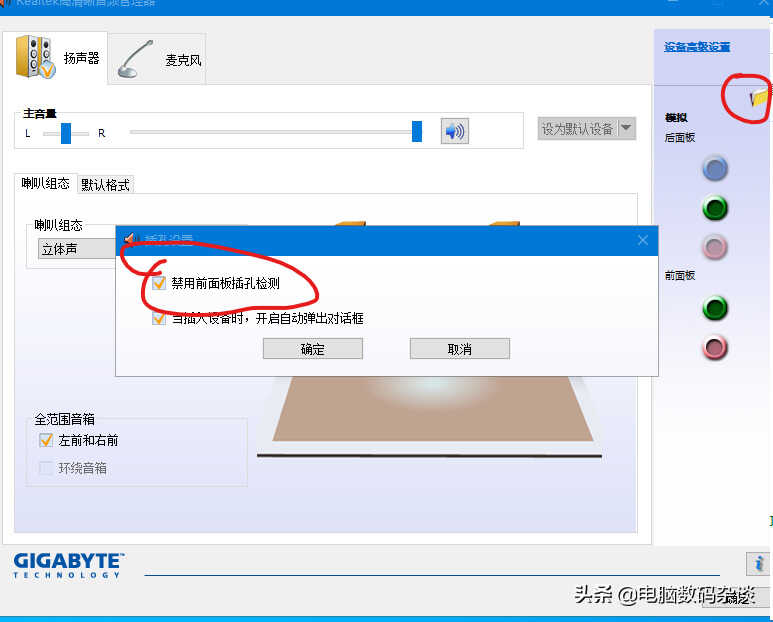Screen dimensions: 773x622
Task: Open the yellow folder jack settings icon
Action: pyautogui.click(x=760, y=98)
